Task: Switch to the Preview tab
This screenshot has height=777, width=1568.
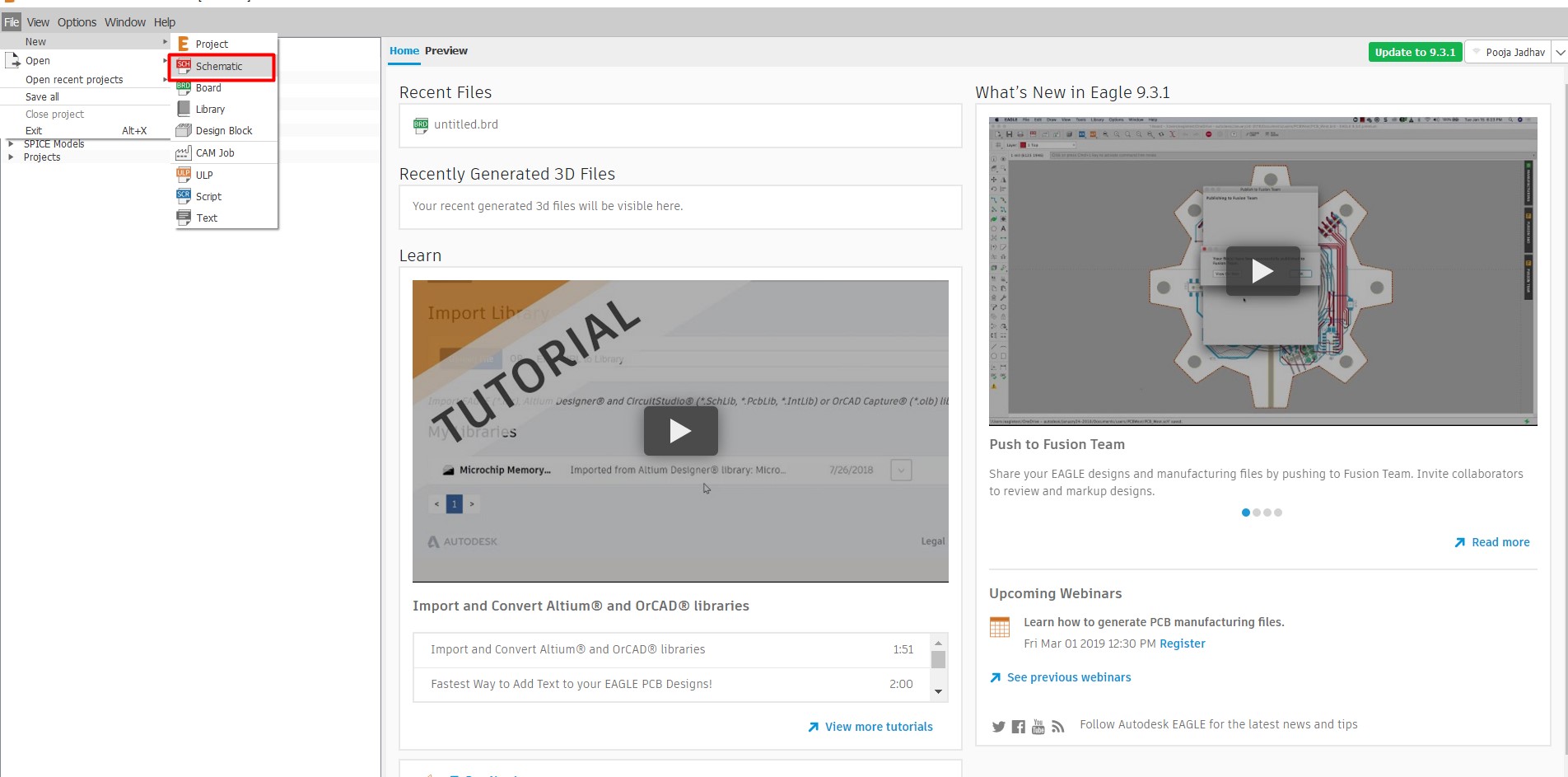Action: [x=446, y=50]
